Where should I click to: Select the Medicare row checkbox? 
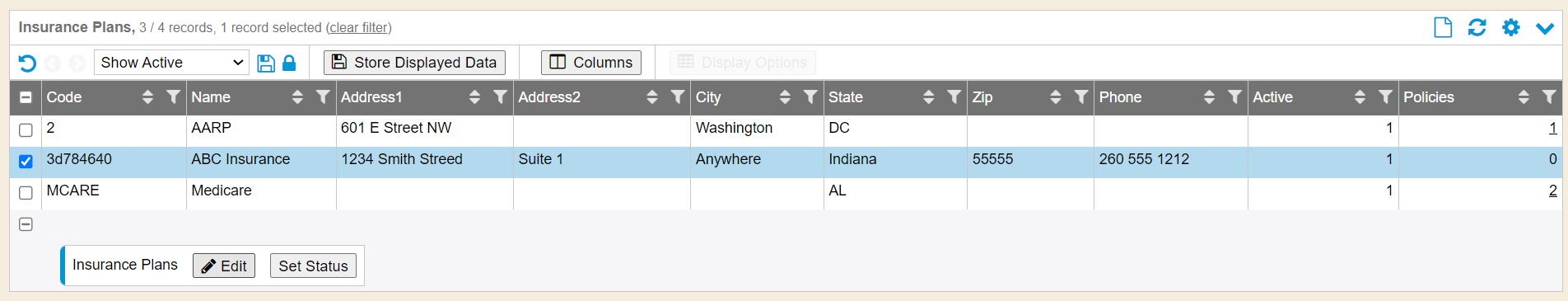(x=26, y=193)
